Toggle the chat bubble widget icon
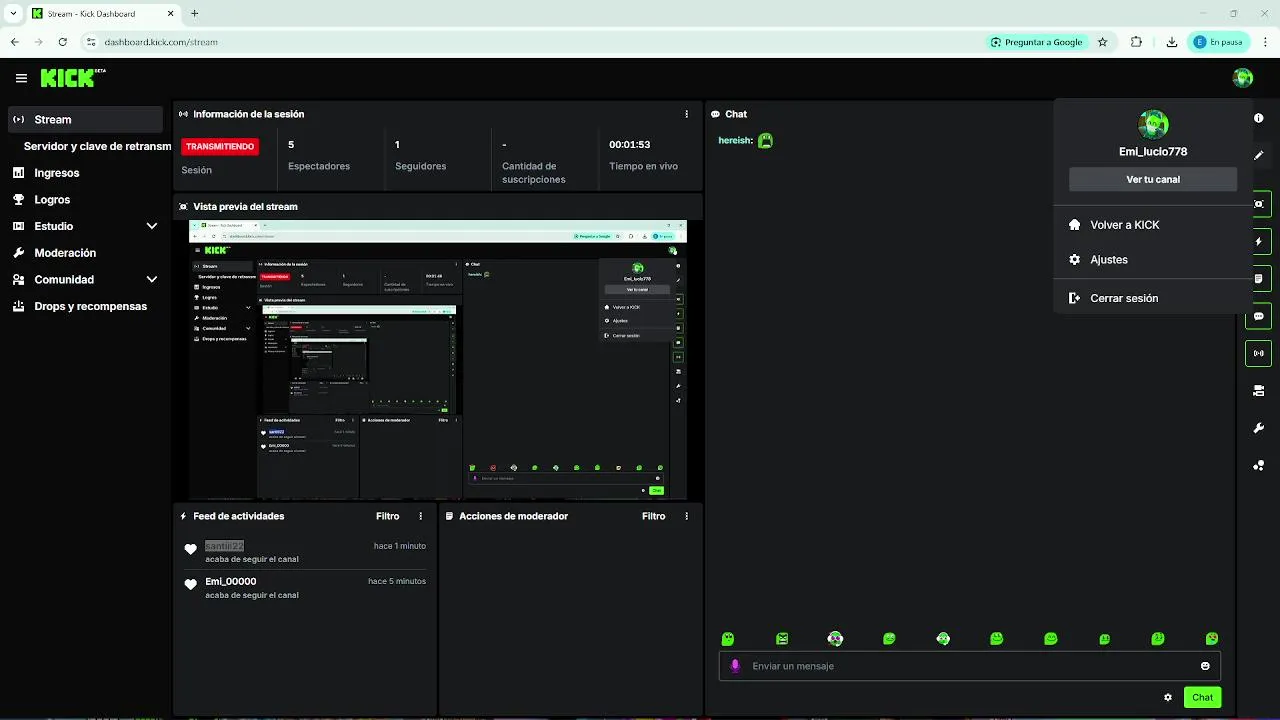Viewport: 1280px width, 720px height. tap(1258, 316)
